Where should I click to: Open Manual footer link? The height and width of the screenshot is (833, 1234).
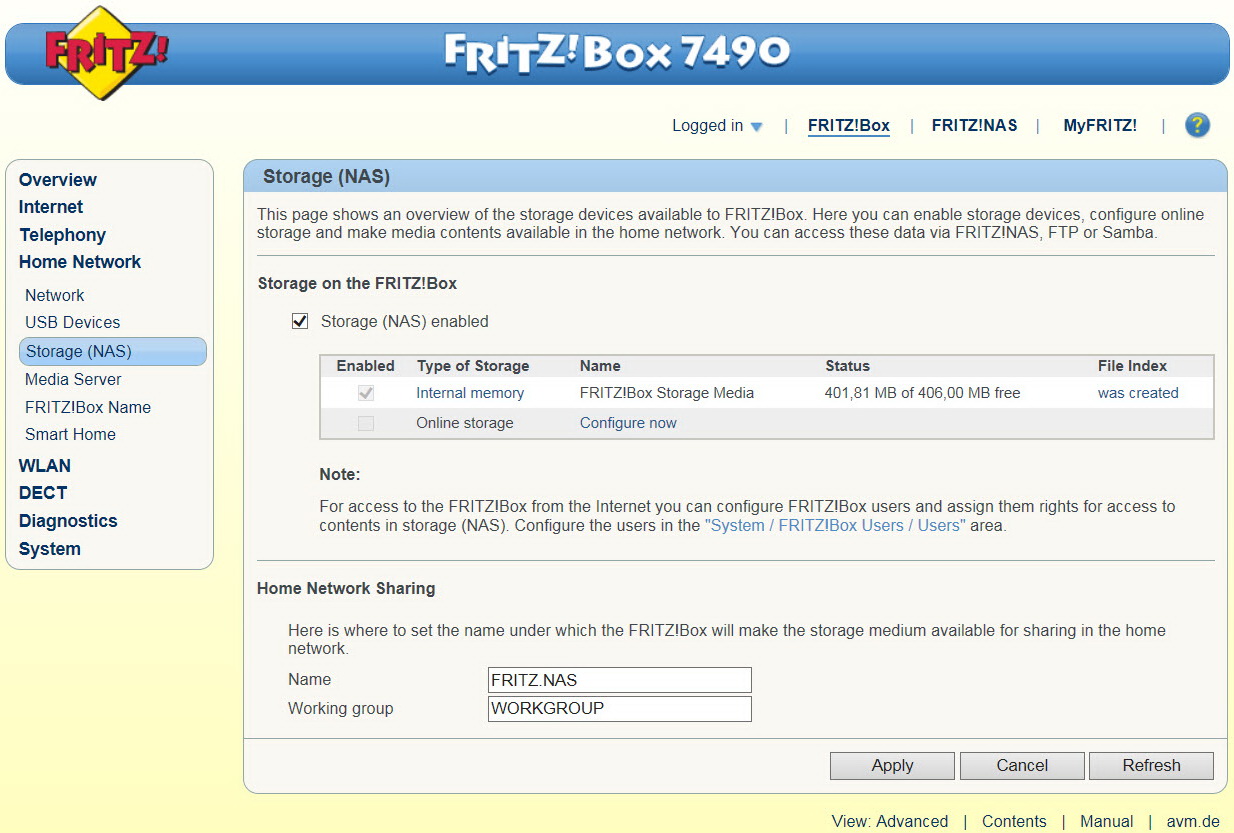(1107, 821)
